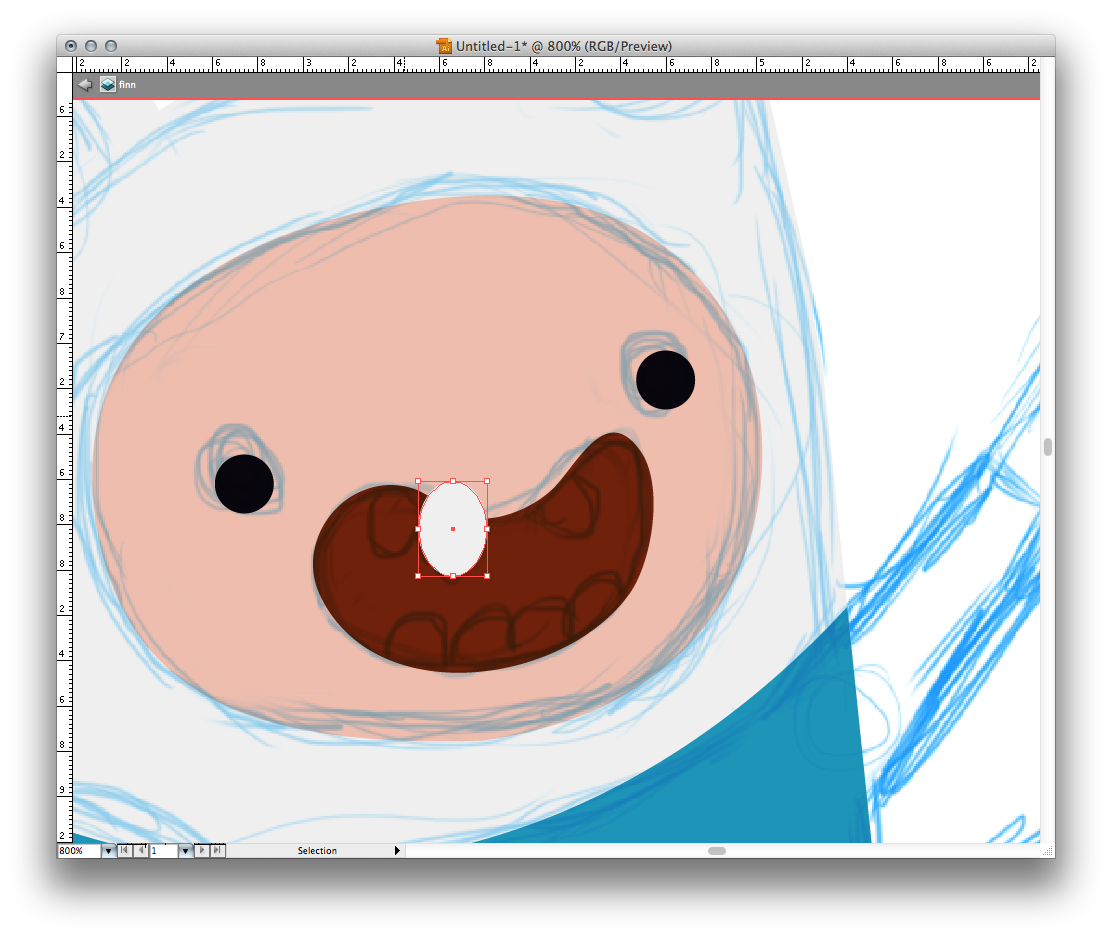Click the ruler origin corner box
This screenshot has width=1112, height=937.
[x=65, y=64]
